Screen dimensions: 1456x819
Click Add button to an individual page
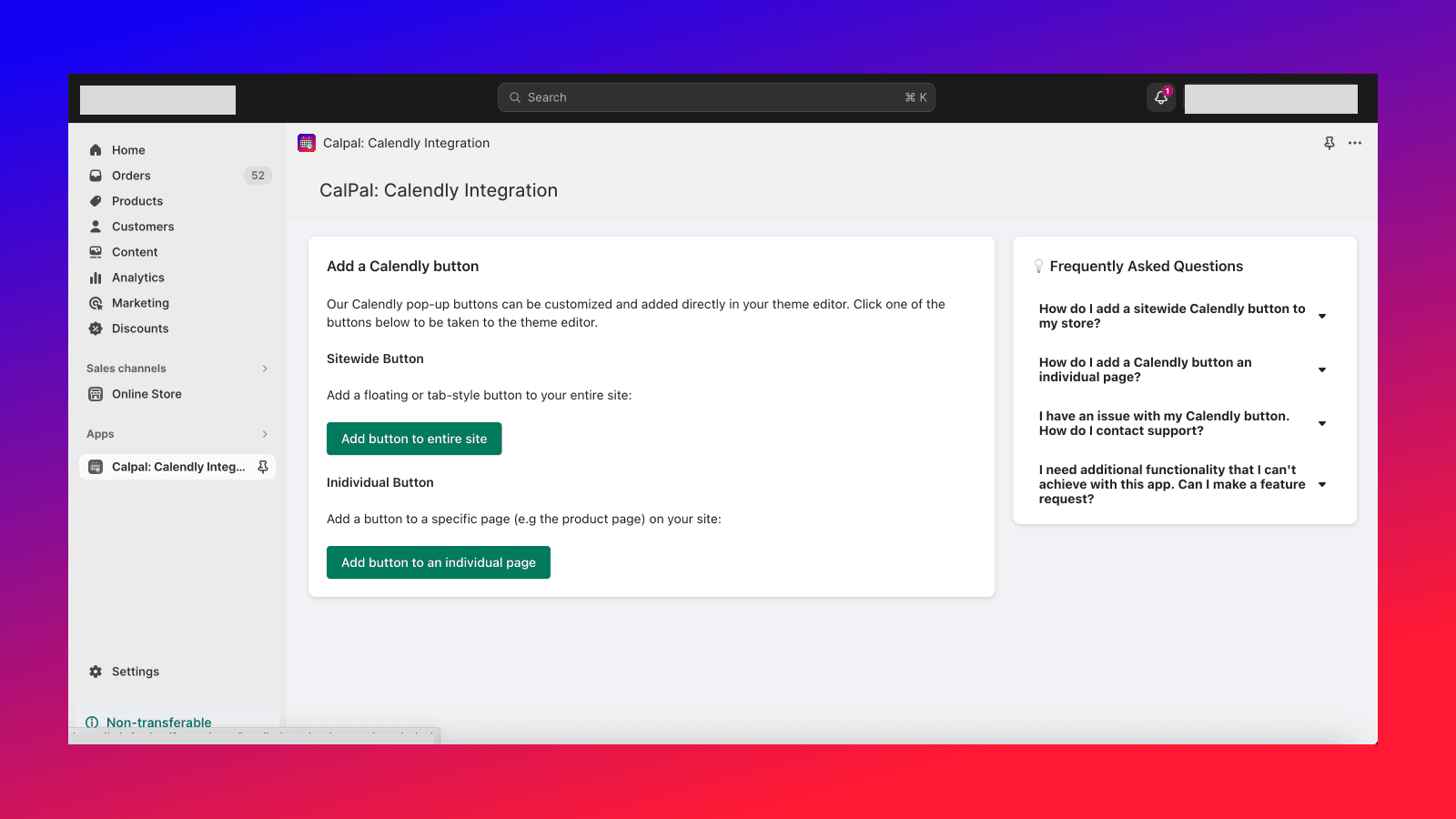439,562
